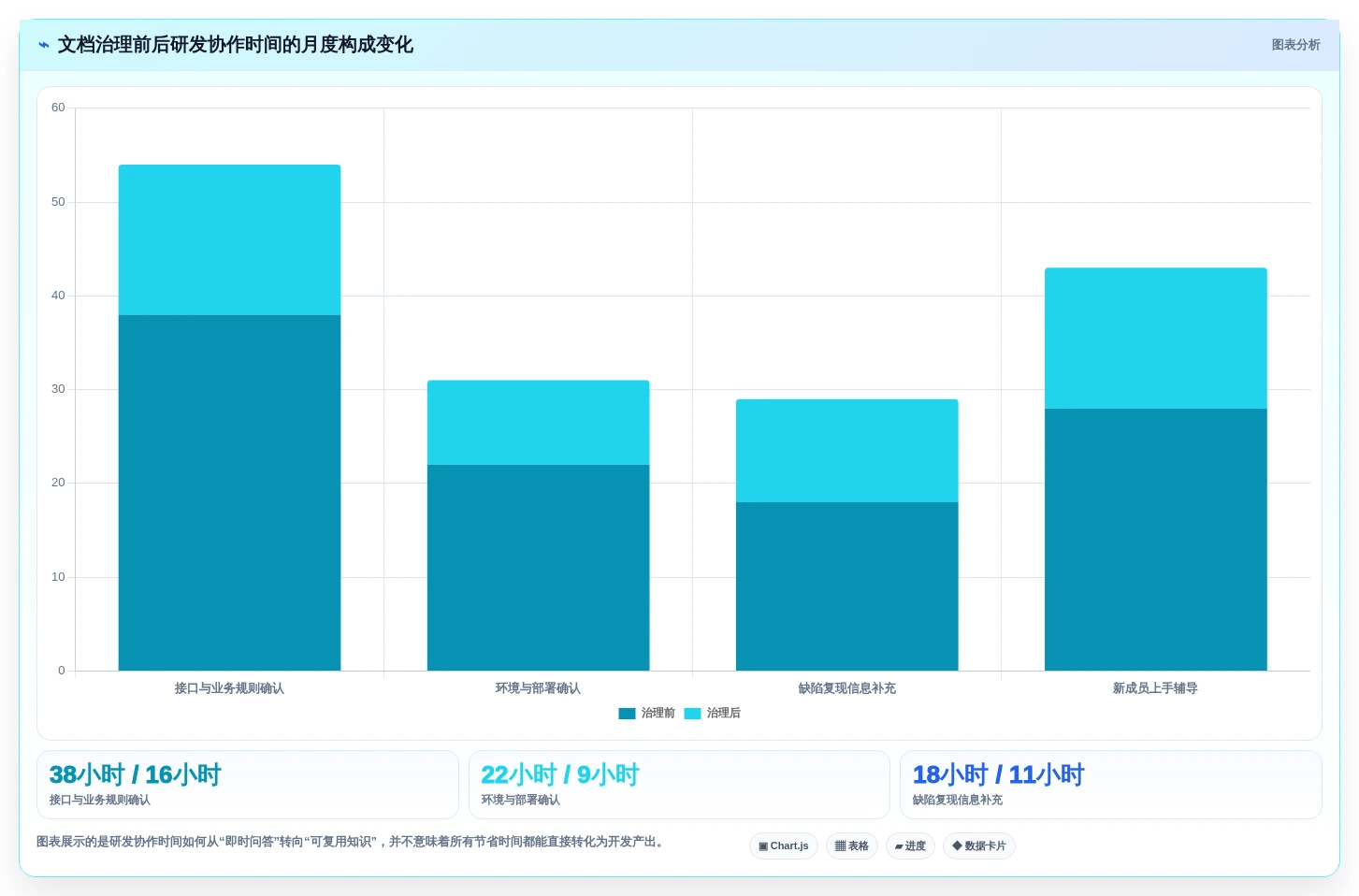This screenshot has width=1359, height=896.
Task: Click the 治理后 bar segment for 接口与业务规则确认
Action: pyautogui.click(x=229, y=240)
